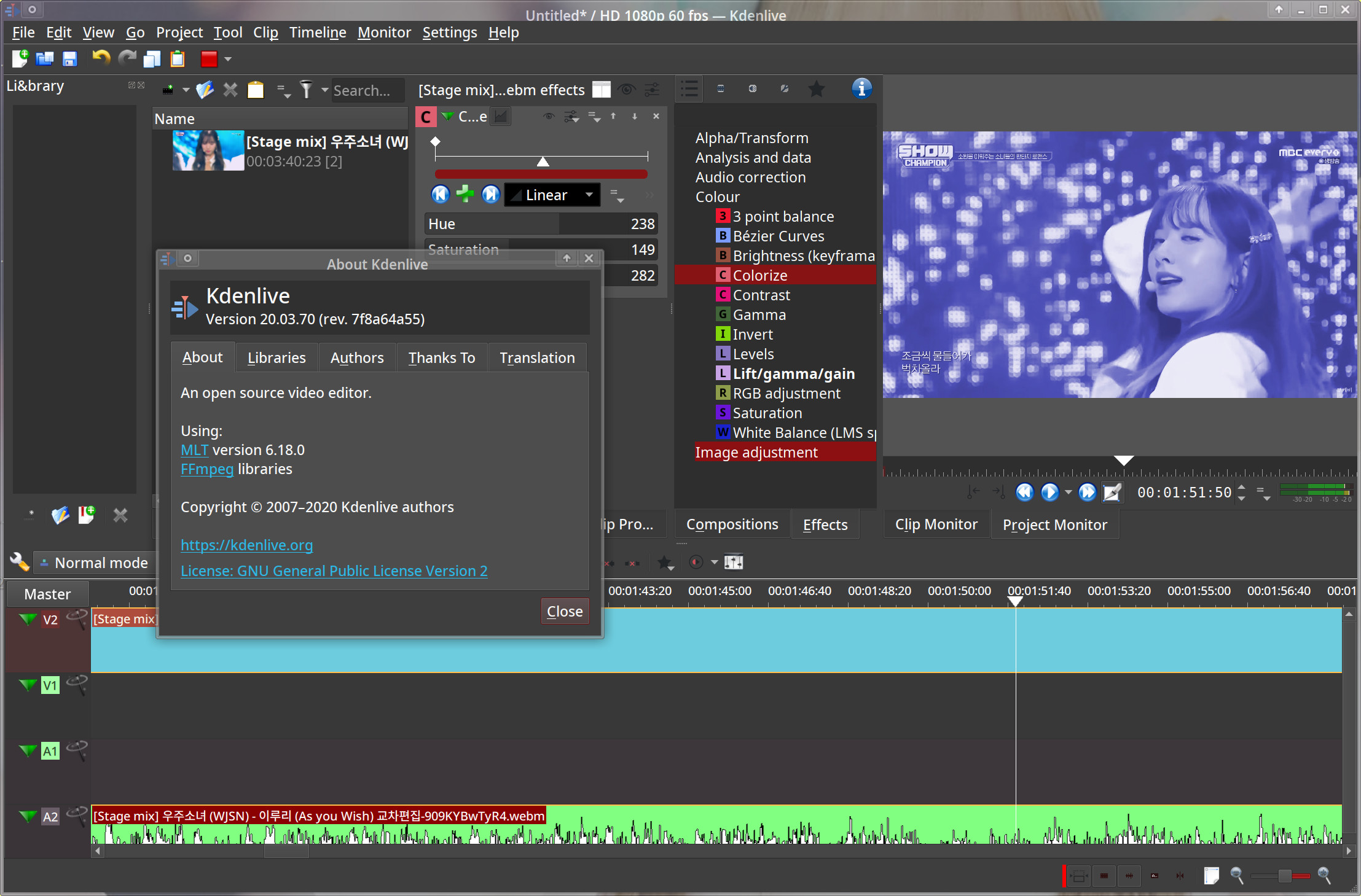The height and width of the screenshot is (896, 1361).
Task: Open the add clip dropdown arrow
Action: pos(186,90)
